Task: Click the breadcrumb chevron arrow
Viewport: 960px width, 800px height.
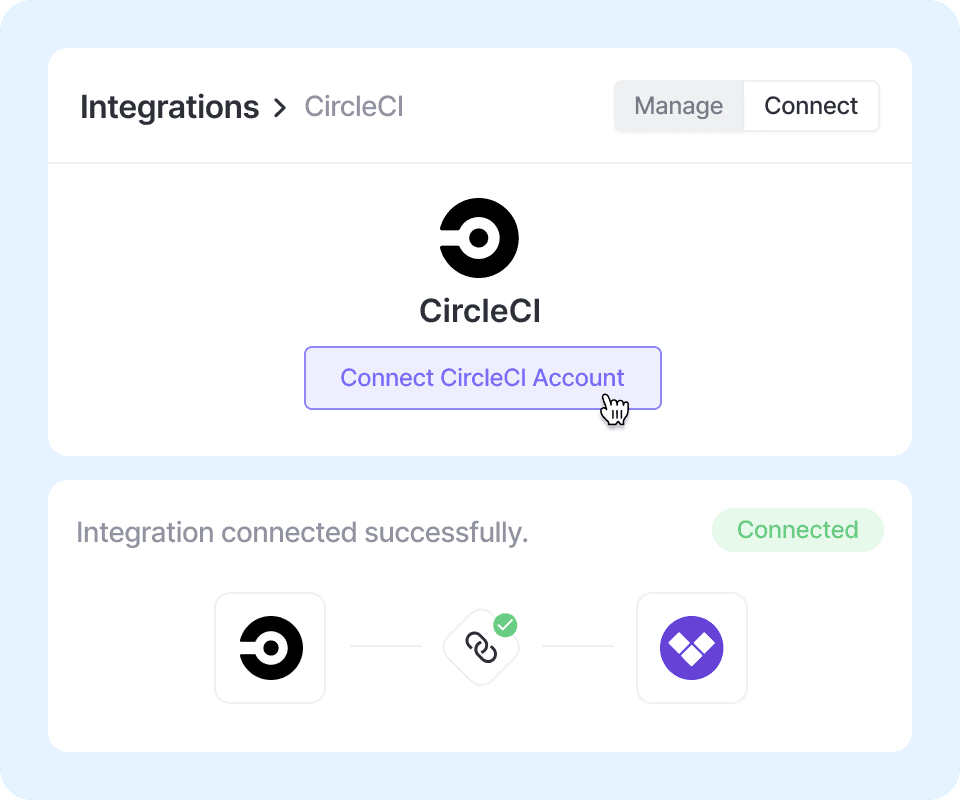Action: point(281,107)
